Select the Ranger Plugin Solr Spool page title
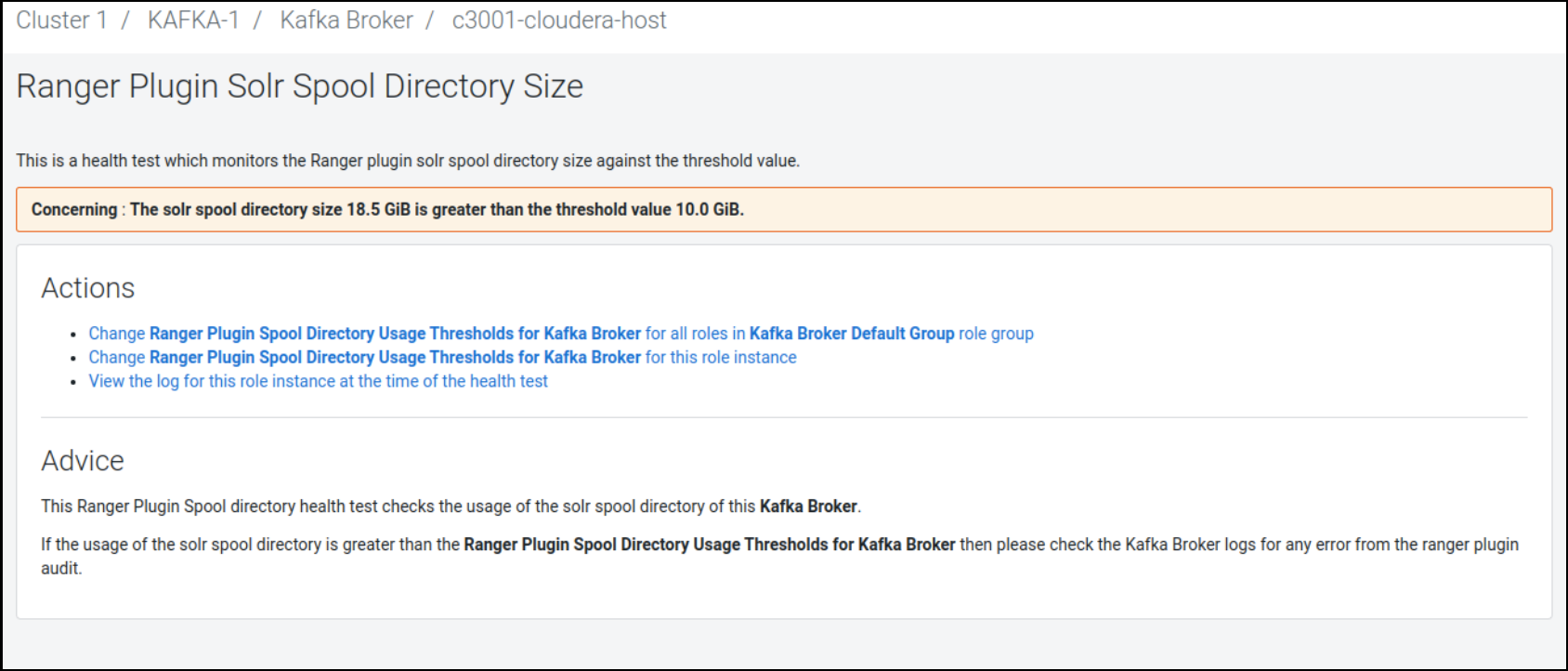Viewport: 1568px width, 671px height. [x=299, y=86]
